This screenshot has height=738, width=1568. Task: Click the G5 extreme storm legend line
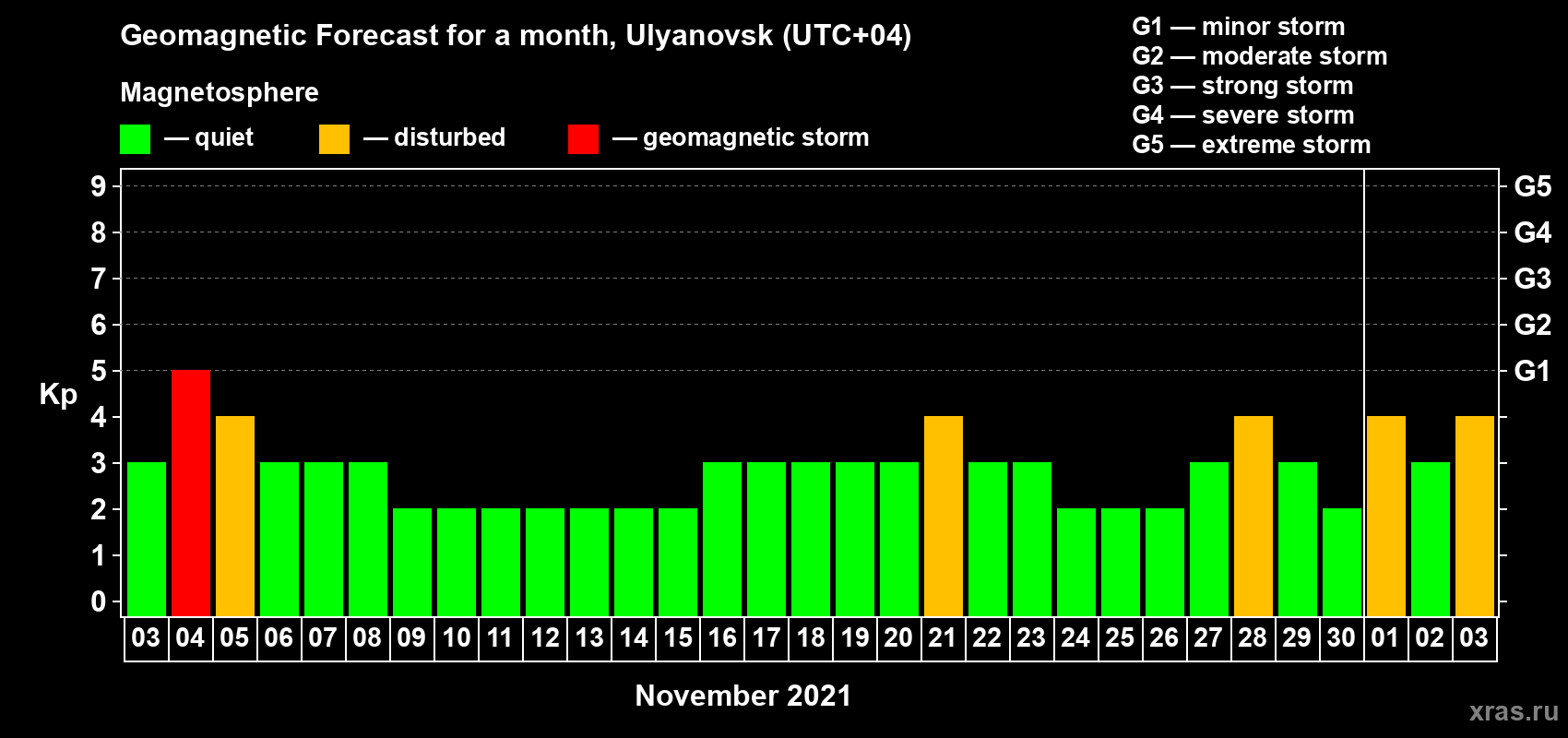tap(1252, 145)
